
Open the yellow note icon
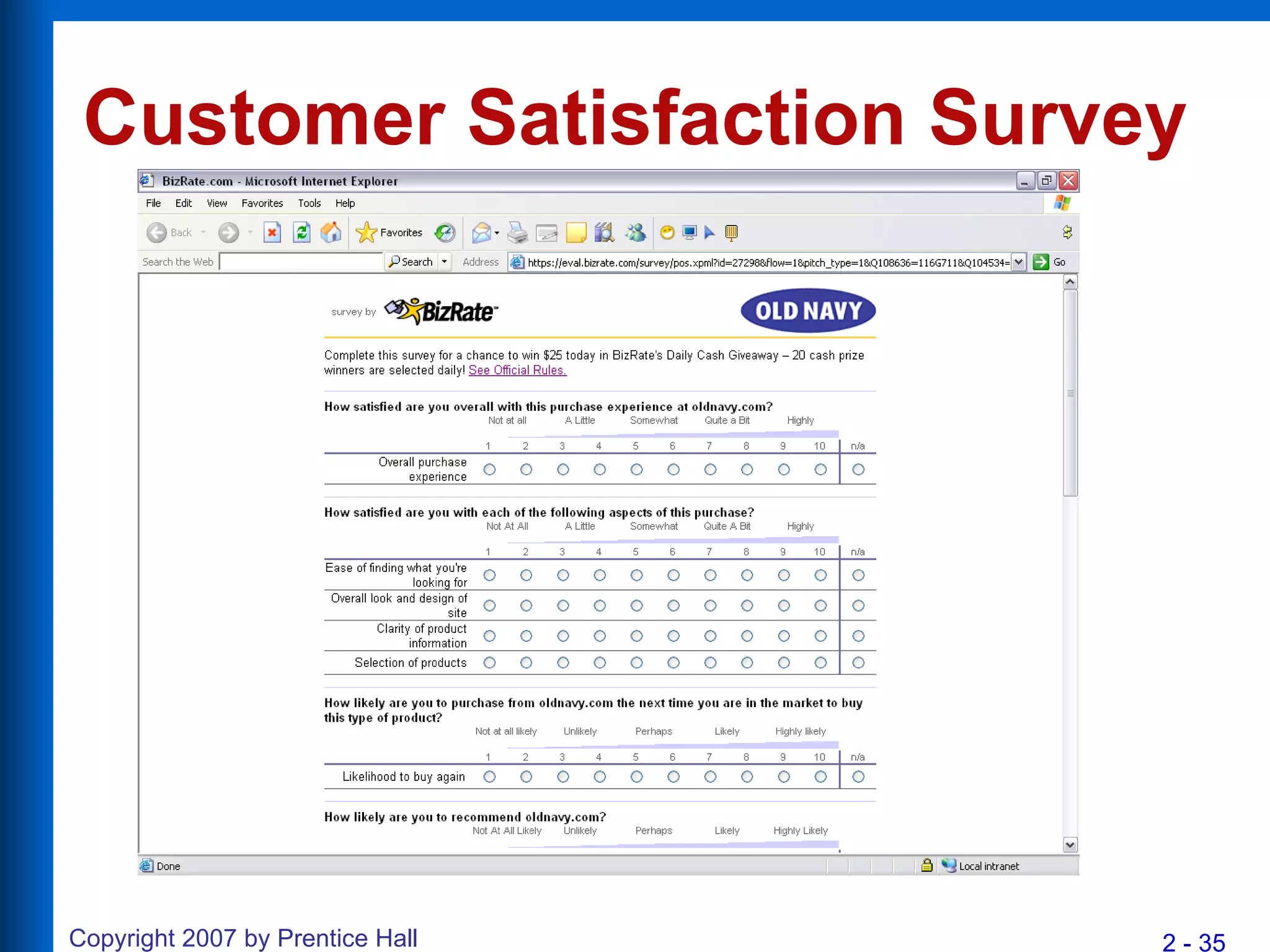[576, 232]
